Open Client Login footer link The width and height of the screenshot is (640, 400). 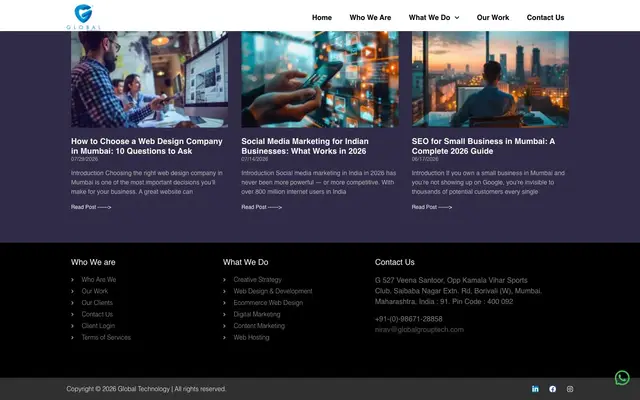(x=98, y=326)
